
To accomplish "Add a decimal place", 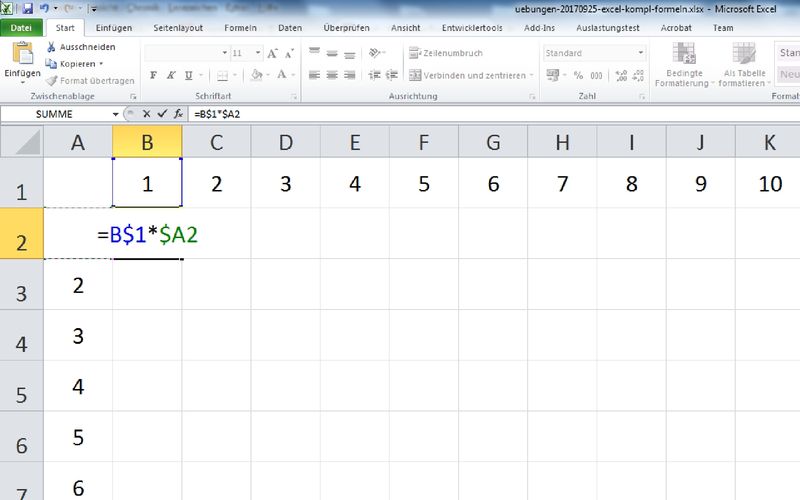I will point(621,76).
